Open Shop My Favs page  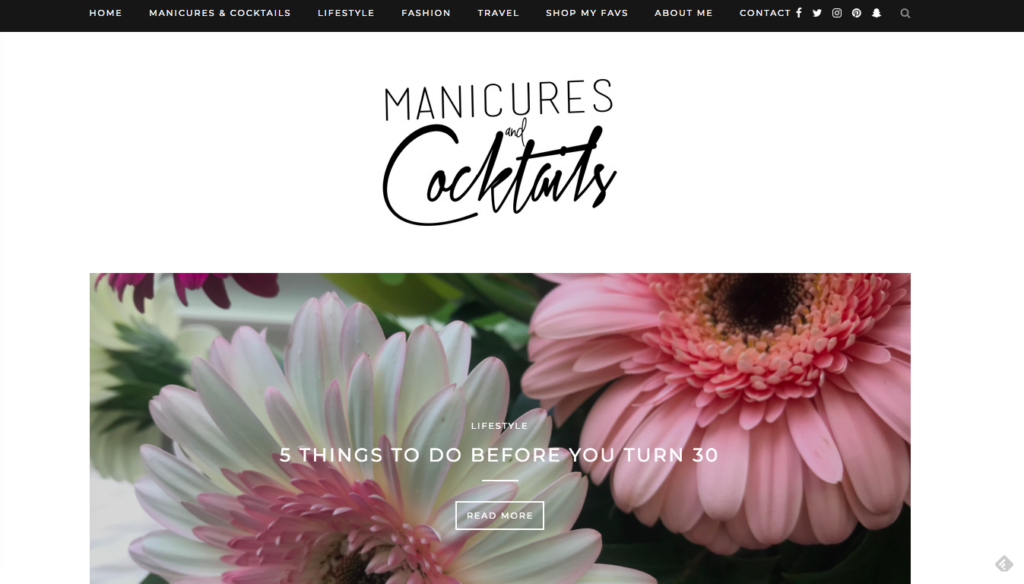point(586,13)
